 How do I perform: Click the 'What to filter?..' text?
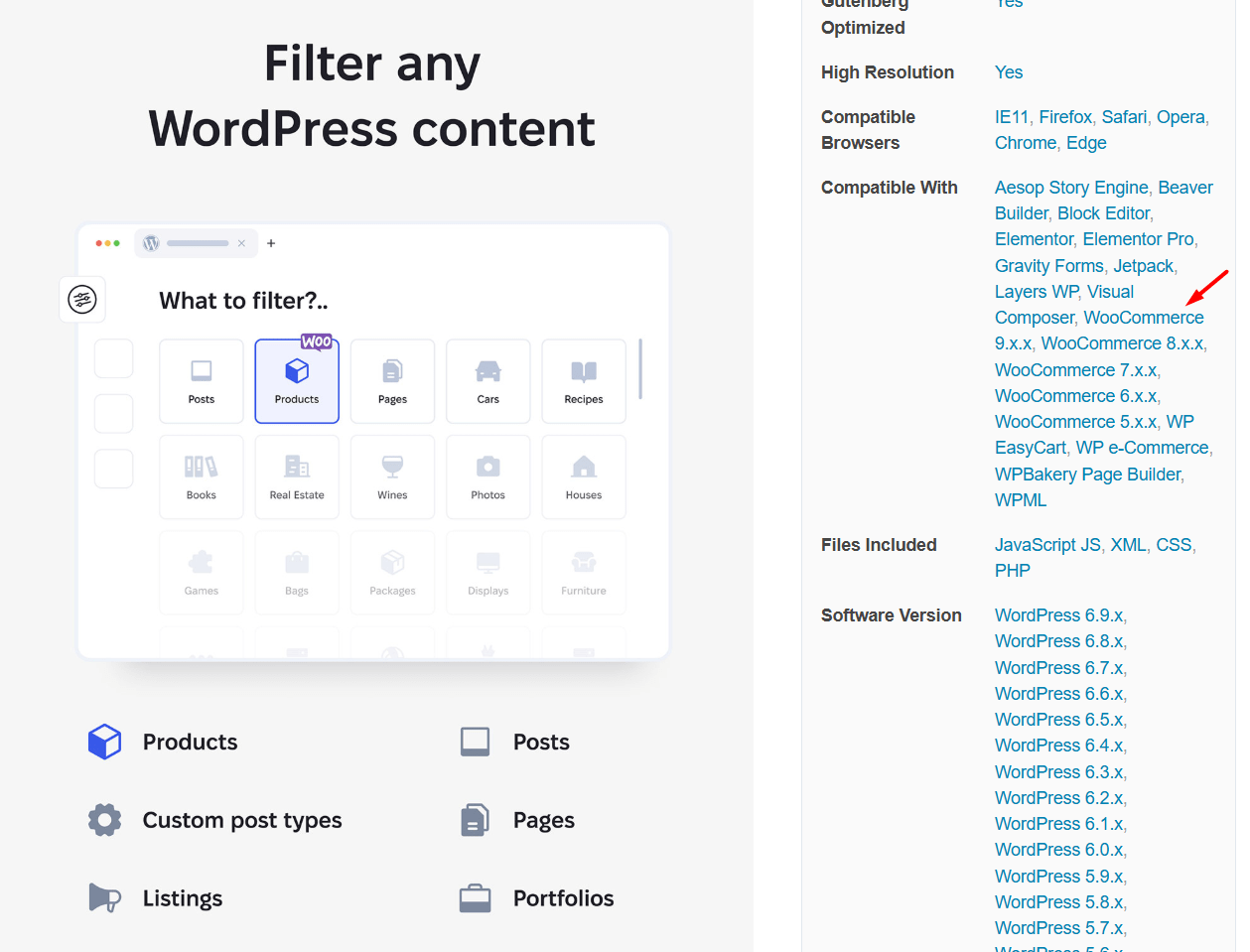243,301
